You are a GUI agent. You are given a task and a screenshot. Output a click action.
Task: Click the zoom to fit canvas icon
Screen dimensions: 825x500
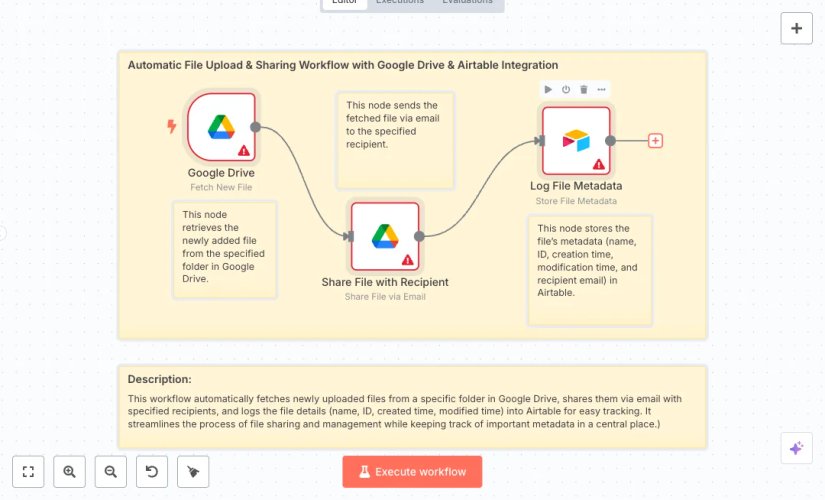point(28,472)
